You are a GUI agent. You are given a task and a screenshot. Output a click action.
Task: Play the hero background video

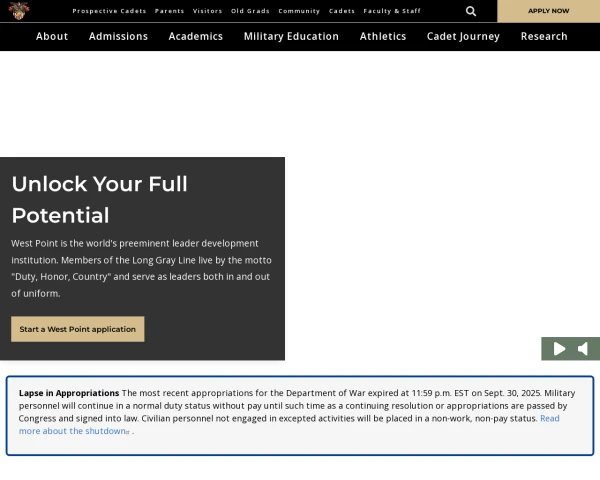click(559, 348)
